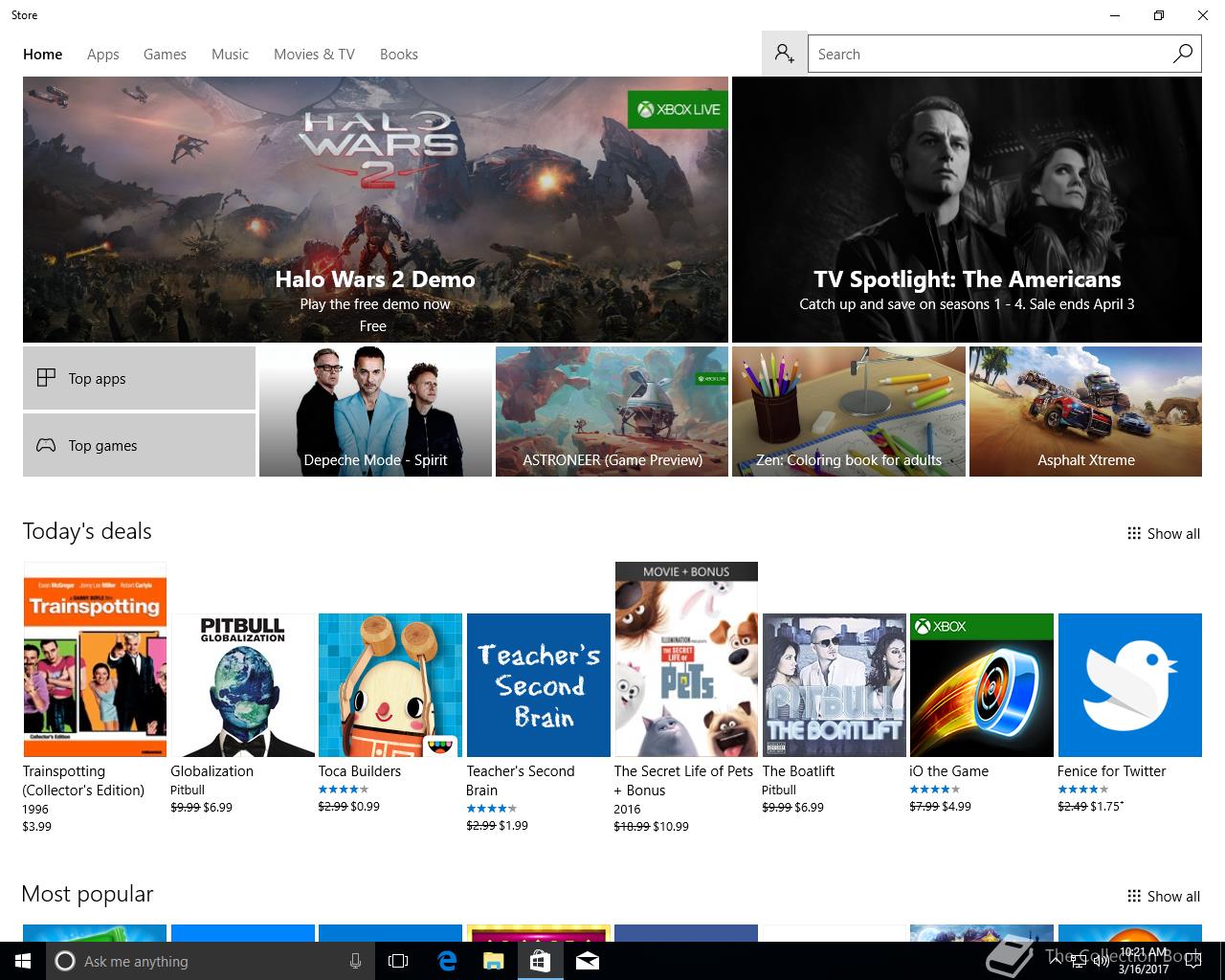Click the Toca Builders $0.99 price
Image resolution: width=1225 pixels, height=980 pixels.
[366, 807]
